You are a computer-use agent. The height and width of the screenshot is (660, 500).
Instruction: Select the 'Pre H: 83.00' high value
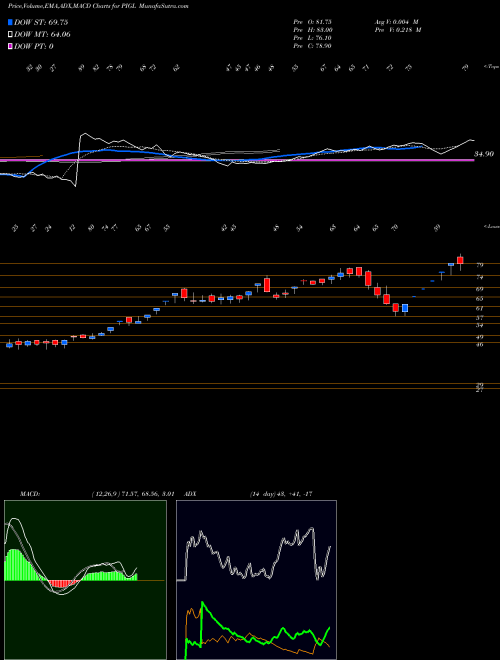(313, 29)
